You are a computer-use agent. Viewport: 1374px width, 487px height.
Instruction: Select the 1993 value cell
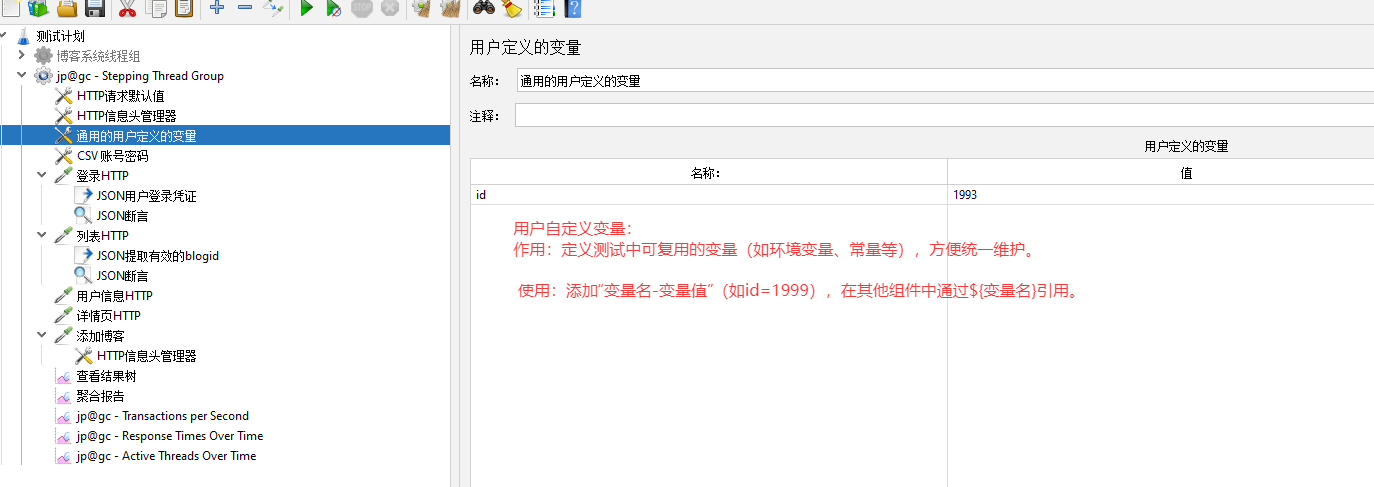(1161, 195)
